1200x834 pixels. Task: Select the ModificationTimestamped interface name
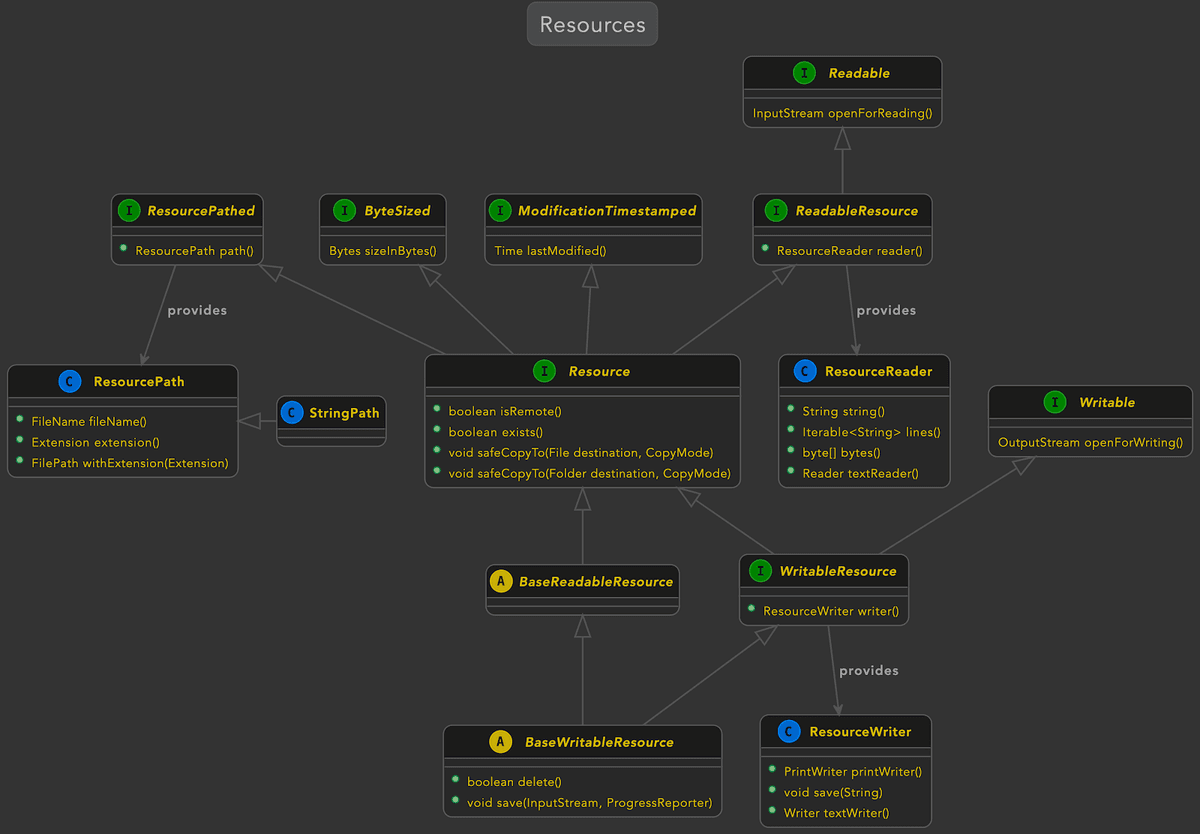[x=607, y=211]
